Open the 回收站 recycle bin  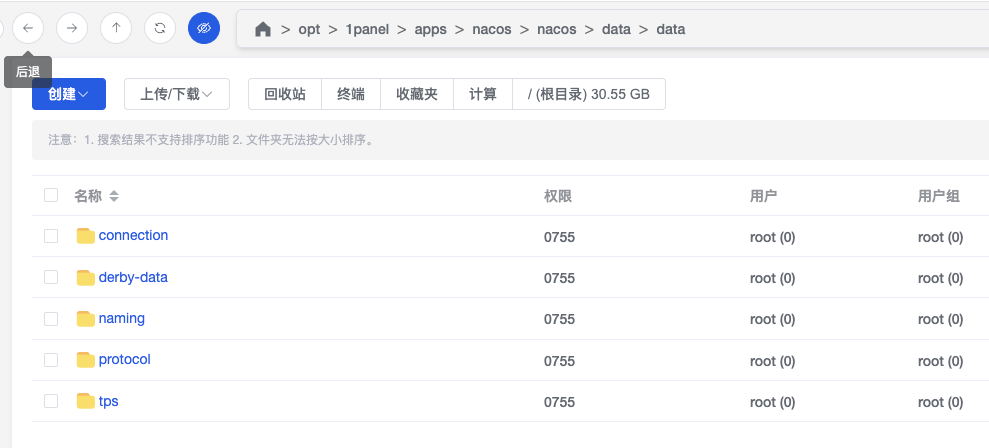tap(285, 94)
